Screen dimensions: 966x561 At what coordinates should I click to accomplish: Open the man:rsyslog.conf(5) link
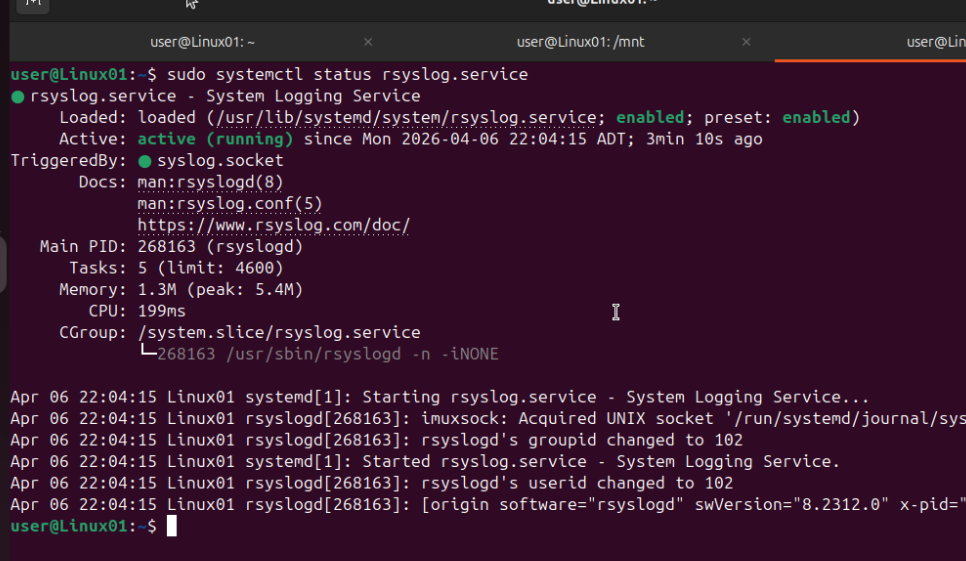coord(230,204)
